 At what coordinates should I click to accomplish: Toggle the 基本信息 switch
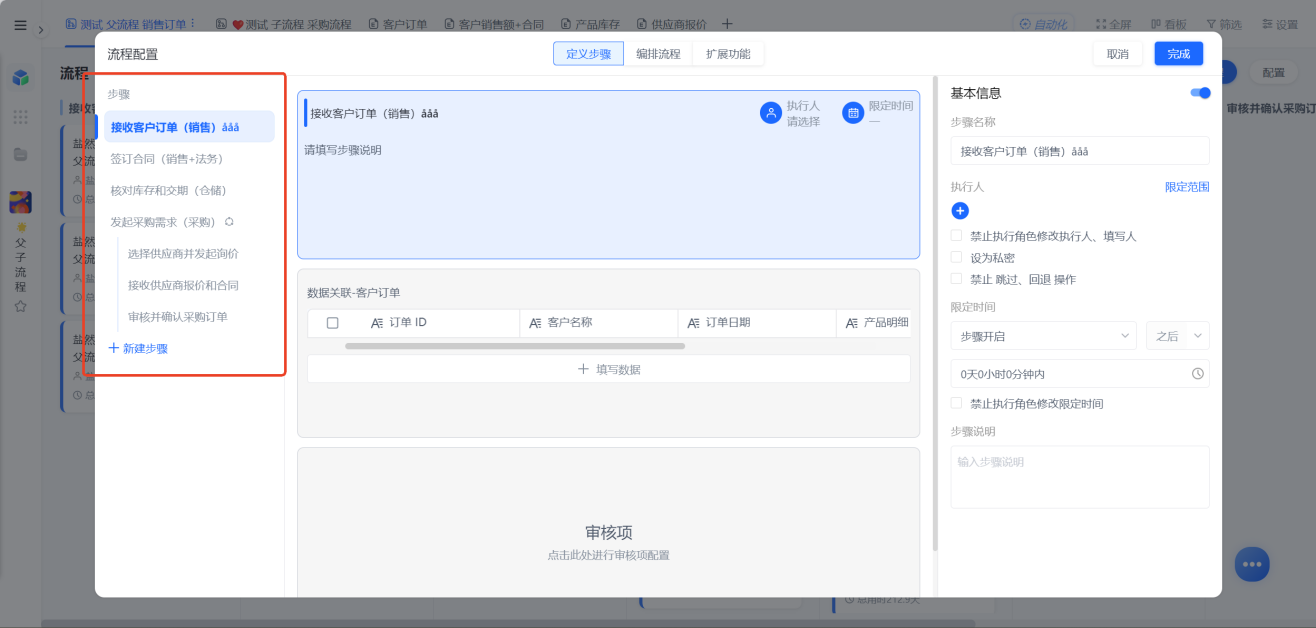click(1200, 93)
